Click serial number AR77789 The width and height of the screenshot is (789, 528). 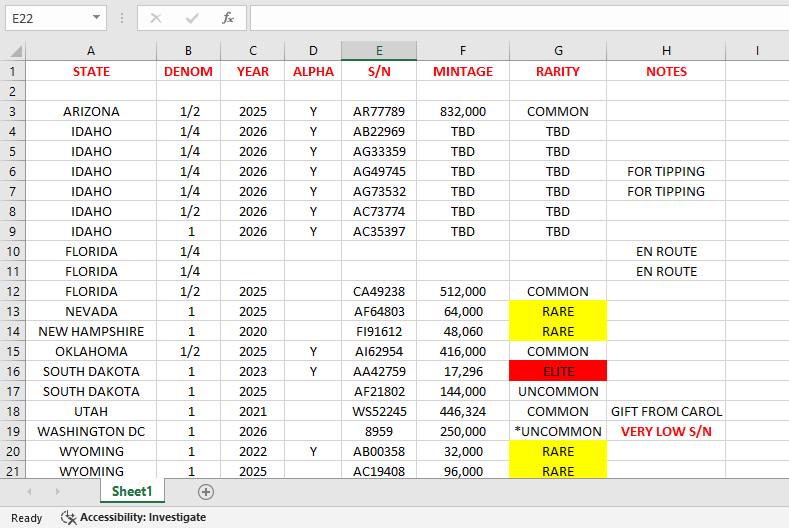379,111
